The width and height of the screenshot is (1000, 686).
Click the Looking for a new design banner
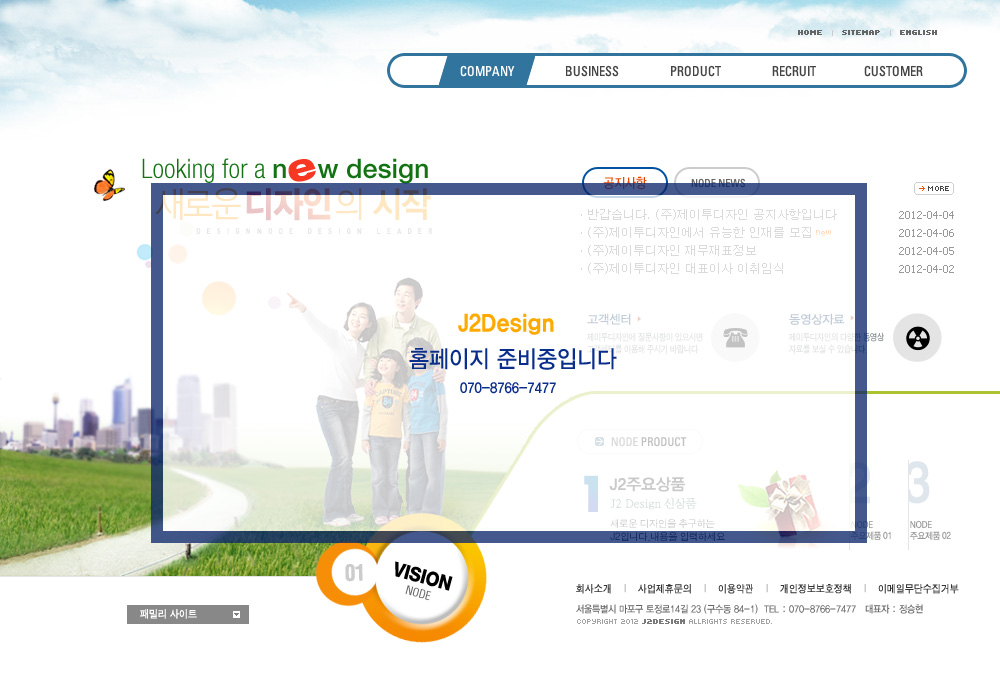pyautogui.click(x=285, y=170)
